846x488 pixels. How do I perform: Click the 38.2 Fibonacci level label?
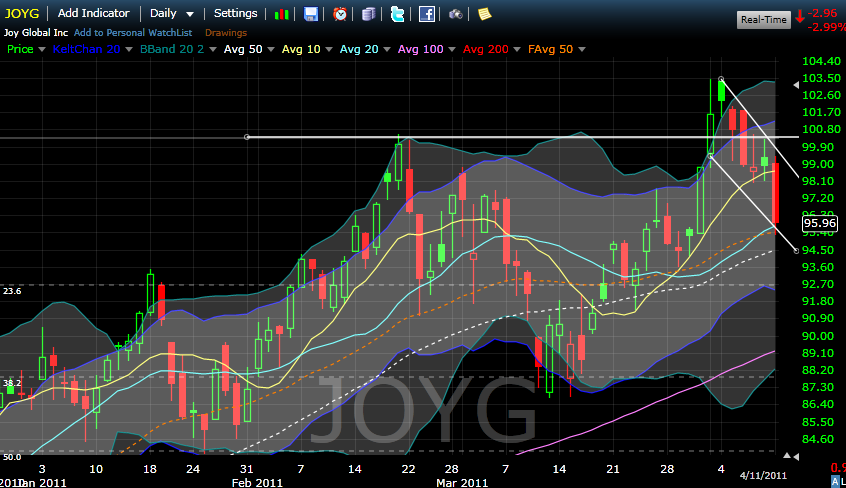12,383
